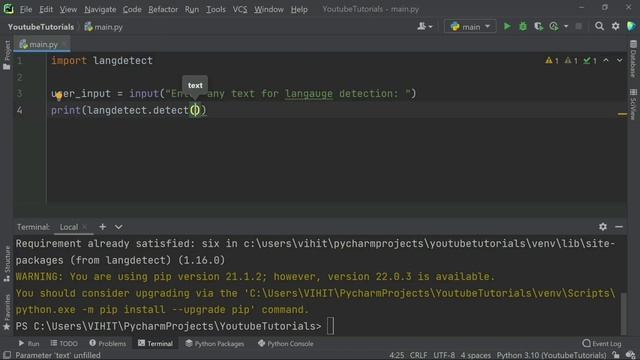Open the Problems tool window tab
The width and height of the screenshot is (640, 360).
click(108, 344)
